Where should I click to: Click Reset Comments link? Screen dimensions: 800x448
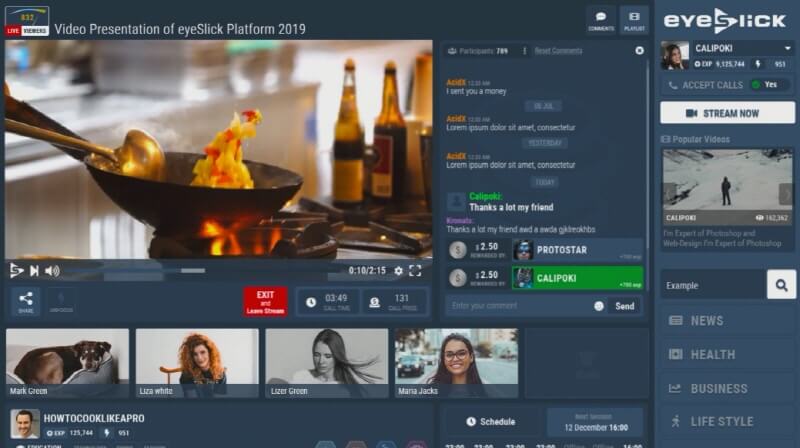558,51
